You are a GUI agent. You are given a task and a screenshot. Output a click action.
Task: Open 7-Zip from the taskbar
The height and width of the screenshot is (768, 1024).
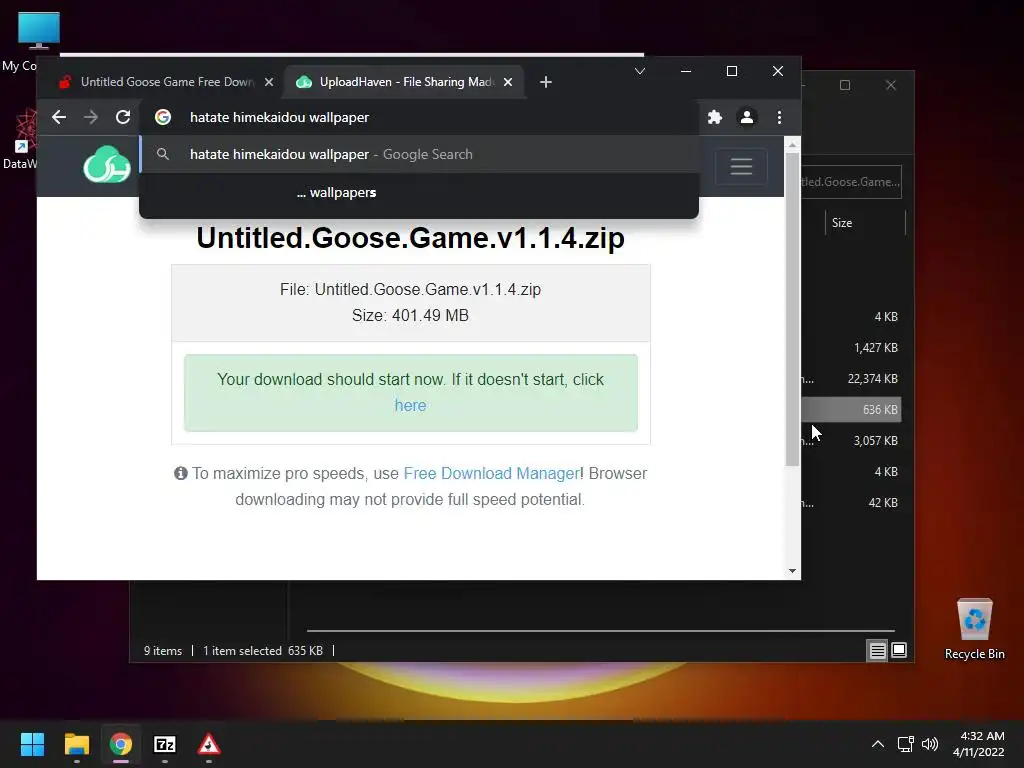point(165,744)
